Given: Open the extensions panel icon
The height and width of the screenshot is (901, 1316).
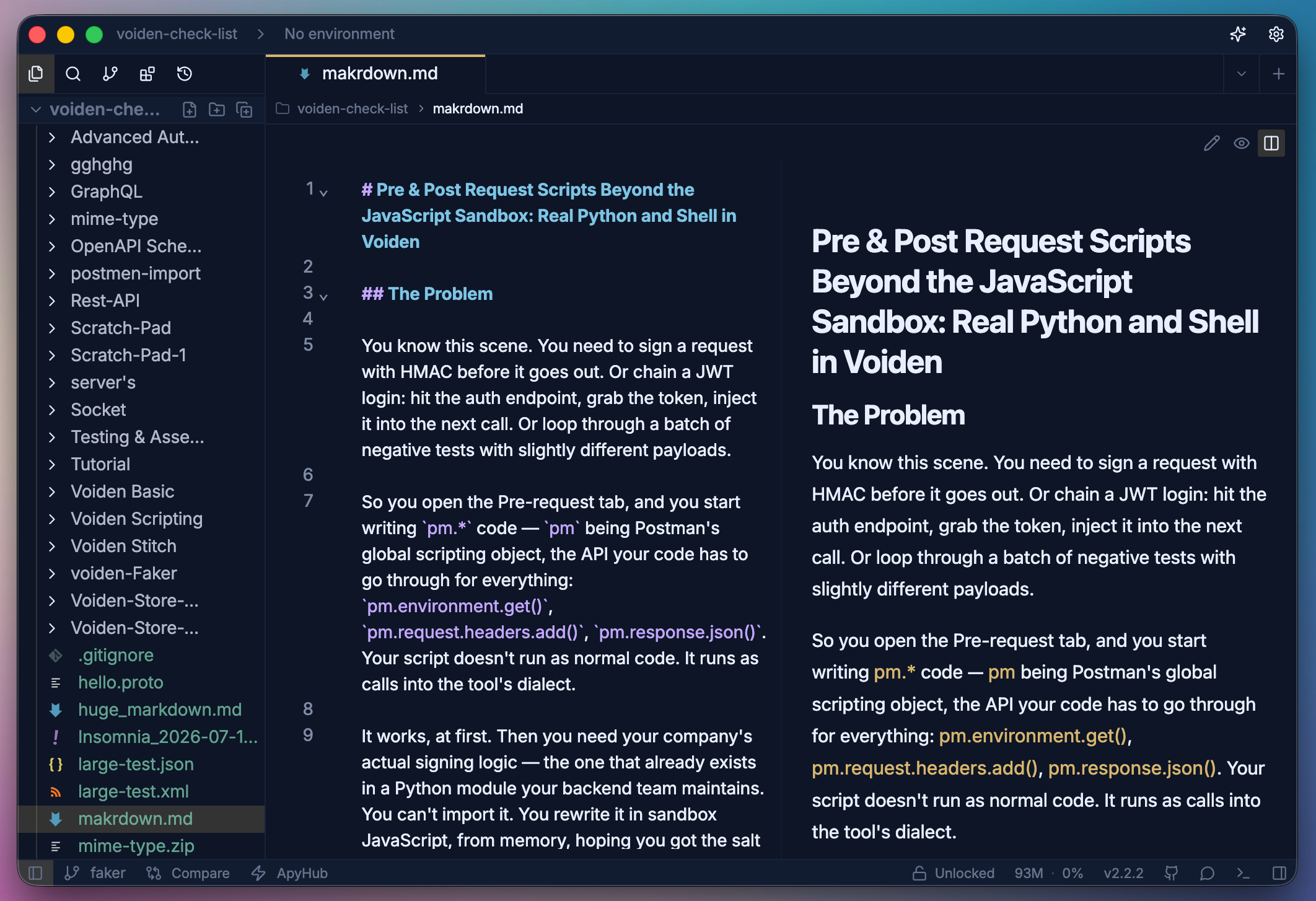Looking at the screenshot, I should [147, 74].
